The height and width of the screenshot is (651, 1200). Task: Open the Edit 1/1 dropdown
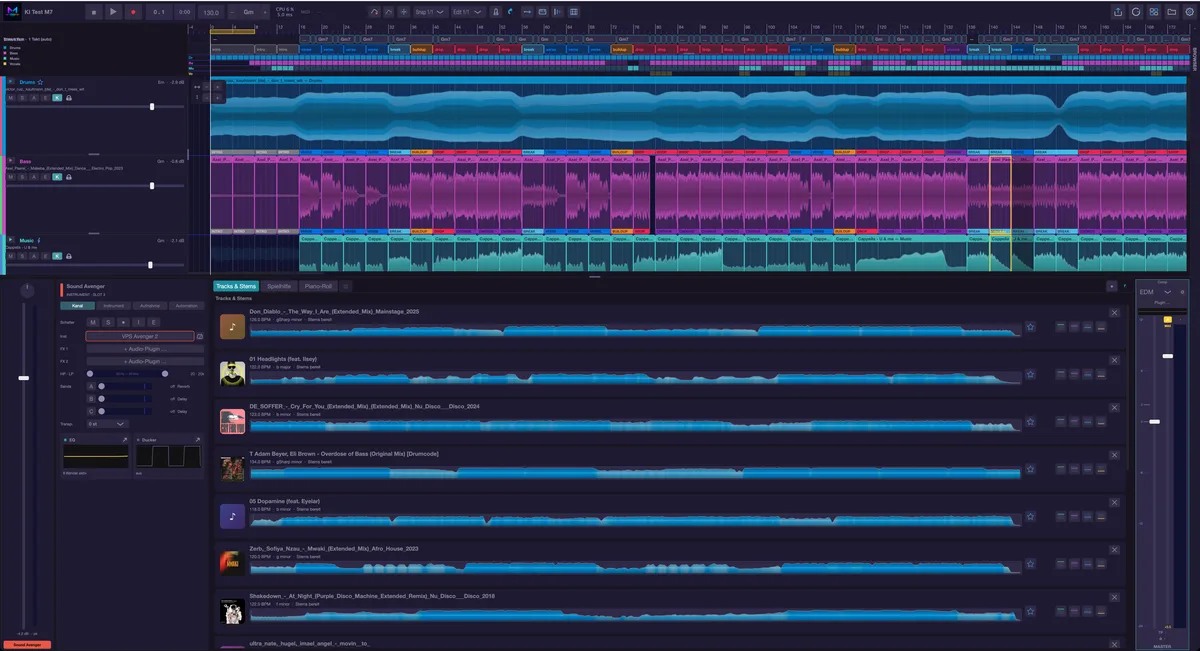(467, 12)
